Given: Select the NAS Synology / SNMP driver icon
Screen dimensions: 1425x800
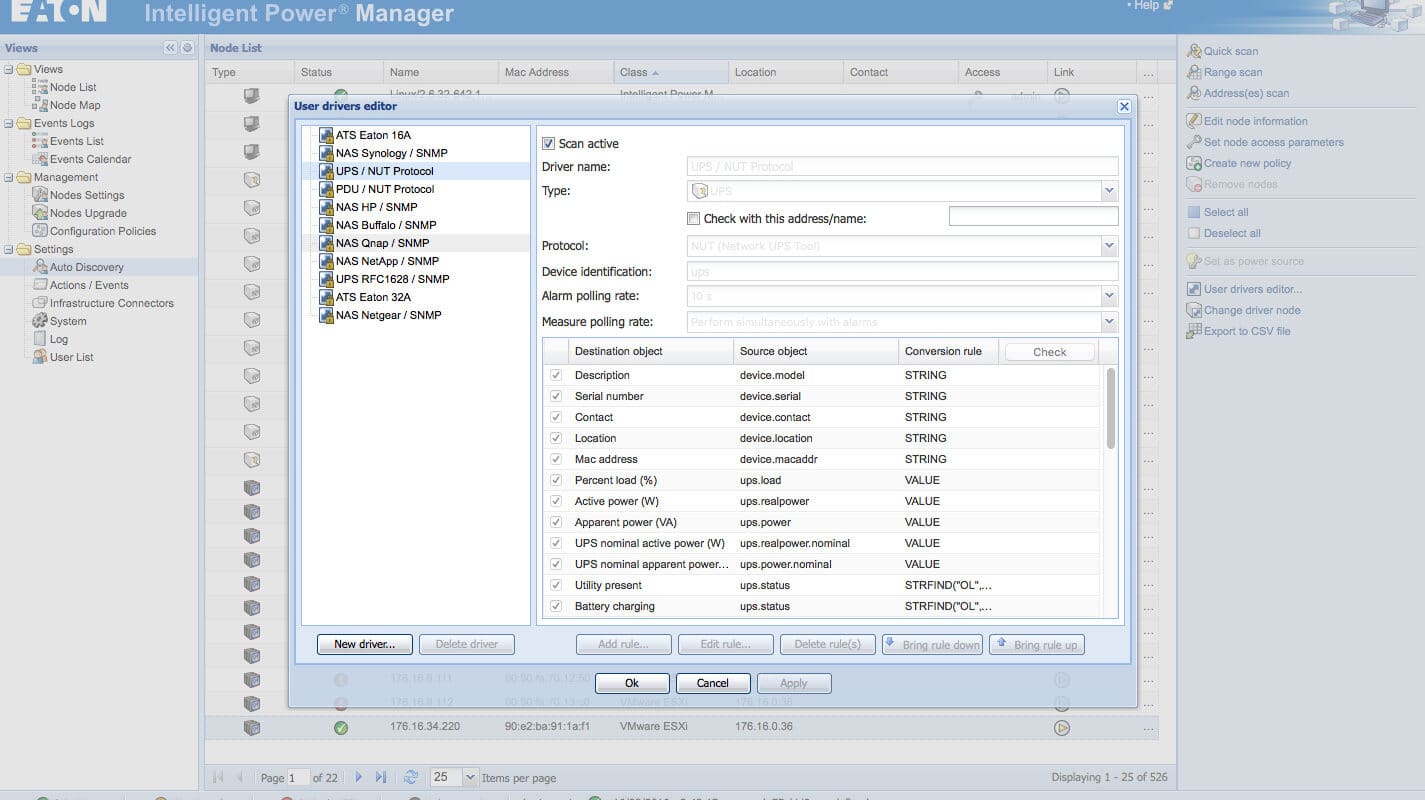Looking at the screenshot, I should (x=326, y=153).
